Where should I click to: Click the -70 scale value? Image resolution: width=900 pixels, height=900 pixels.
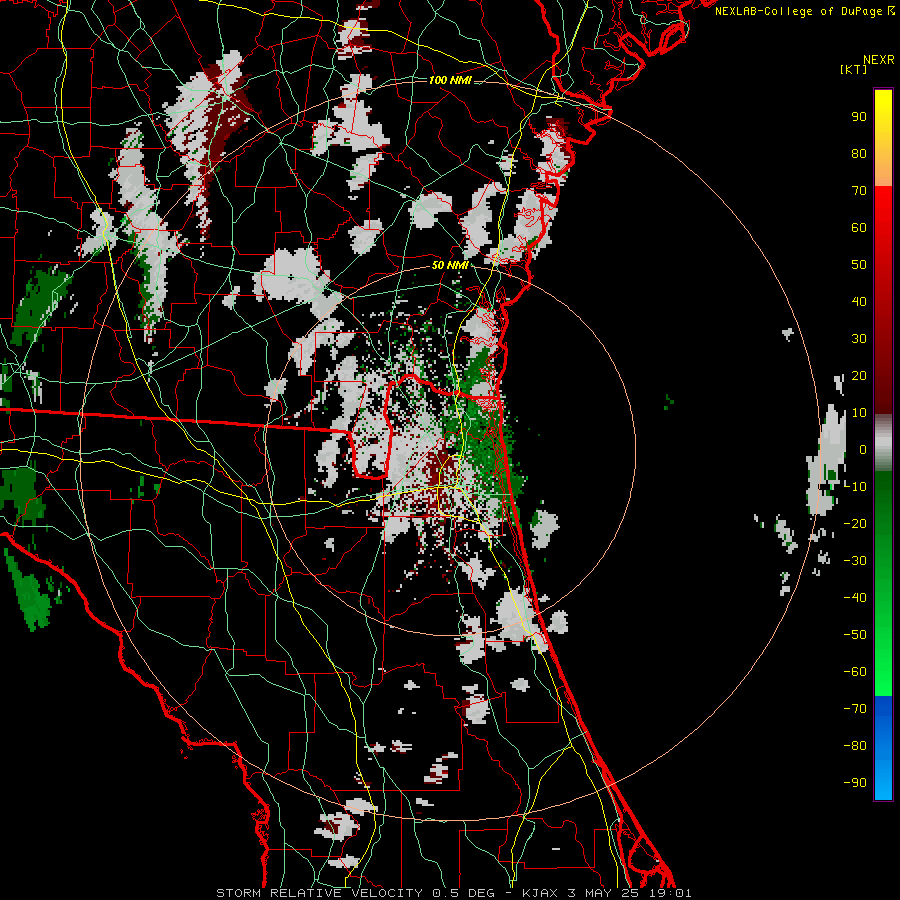(855, 709)
